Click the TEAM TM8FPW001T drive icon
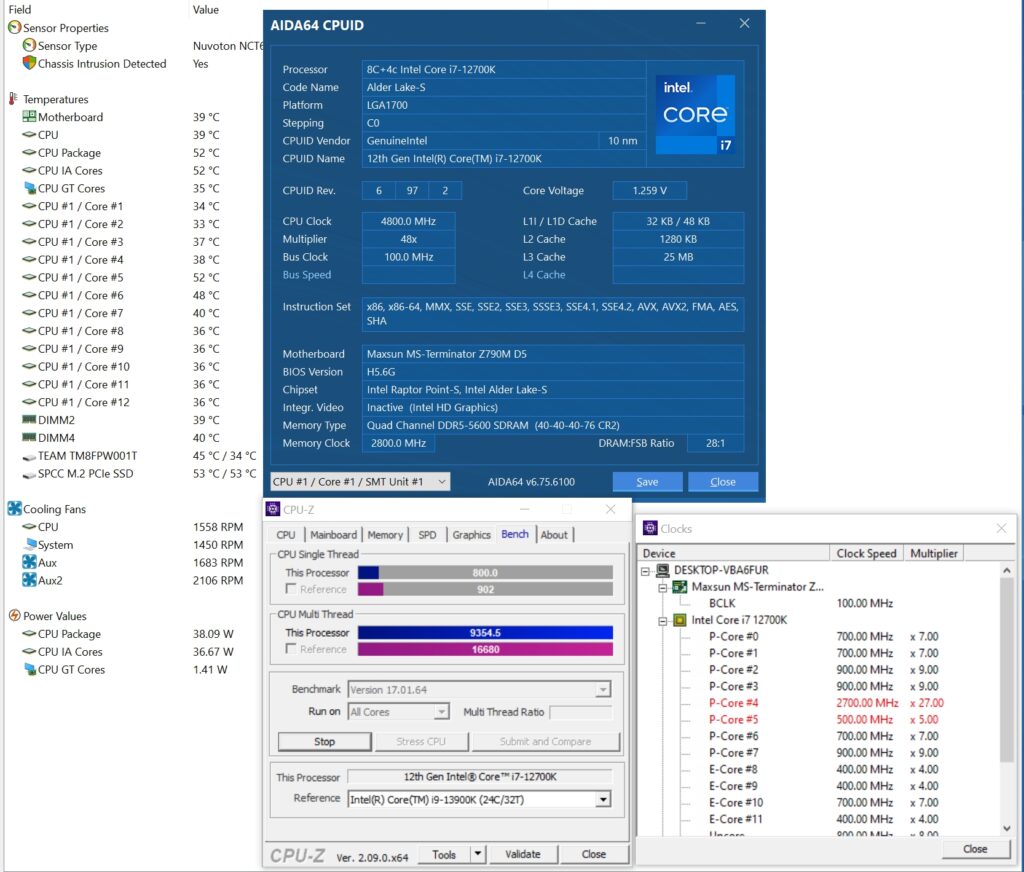The width and height of the screenshot is (1024, 872). [x=29, y=457]
